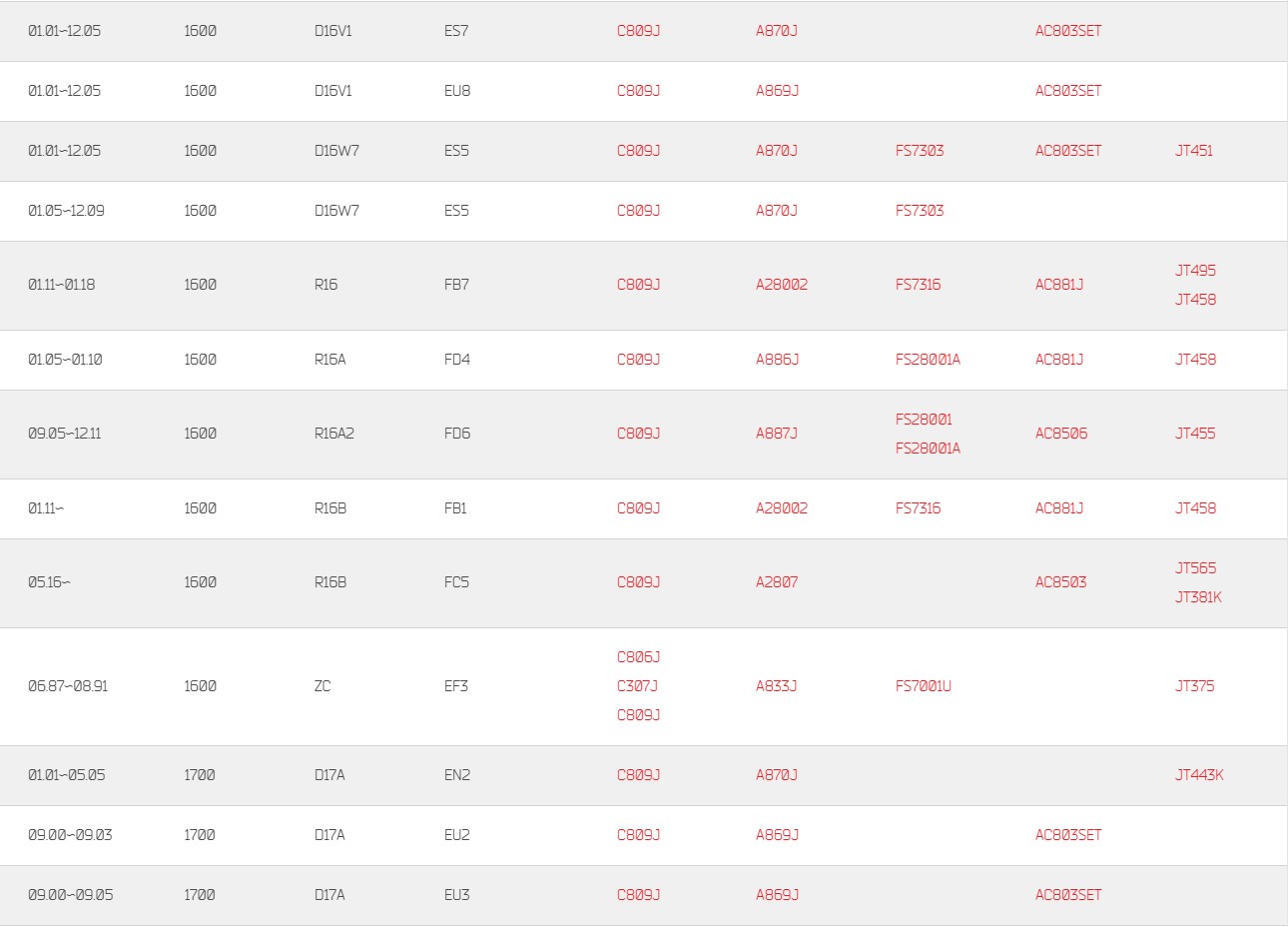Open the JT451 part link

point(1194,151)
